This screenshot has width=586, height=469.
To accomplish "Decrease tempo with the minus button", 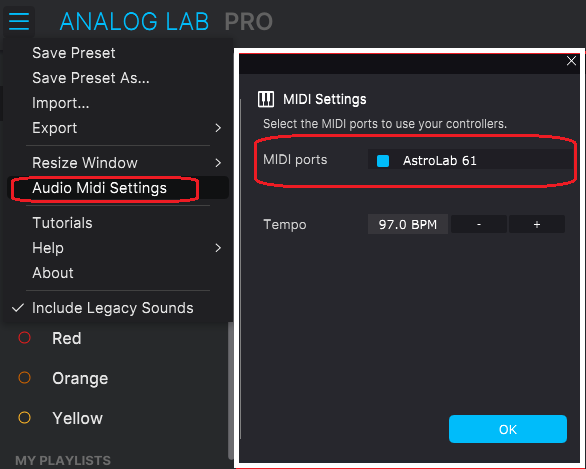I will tap(479, 224).
